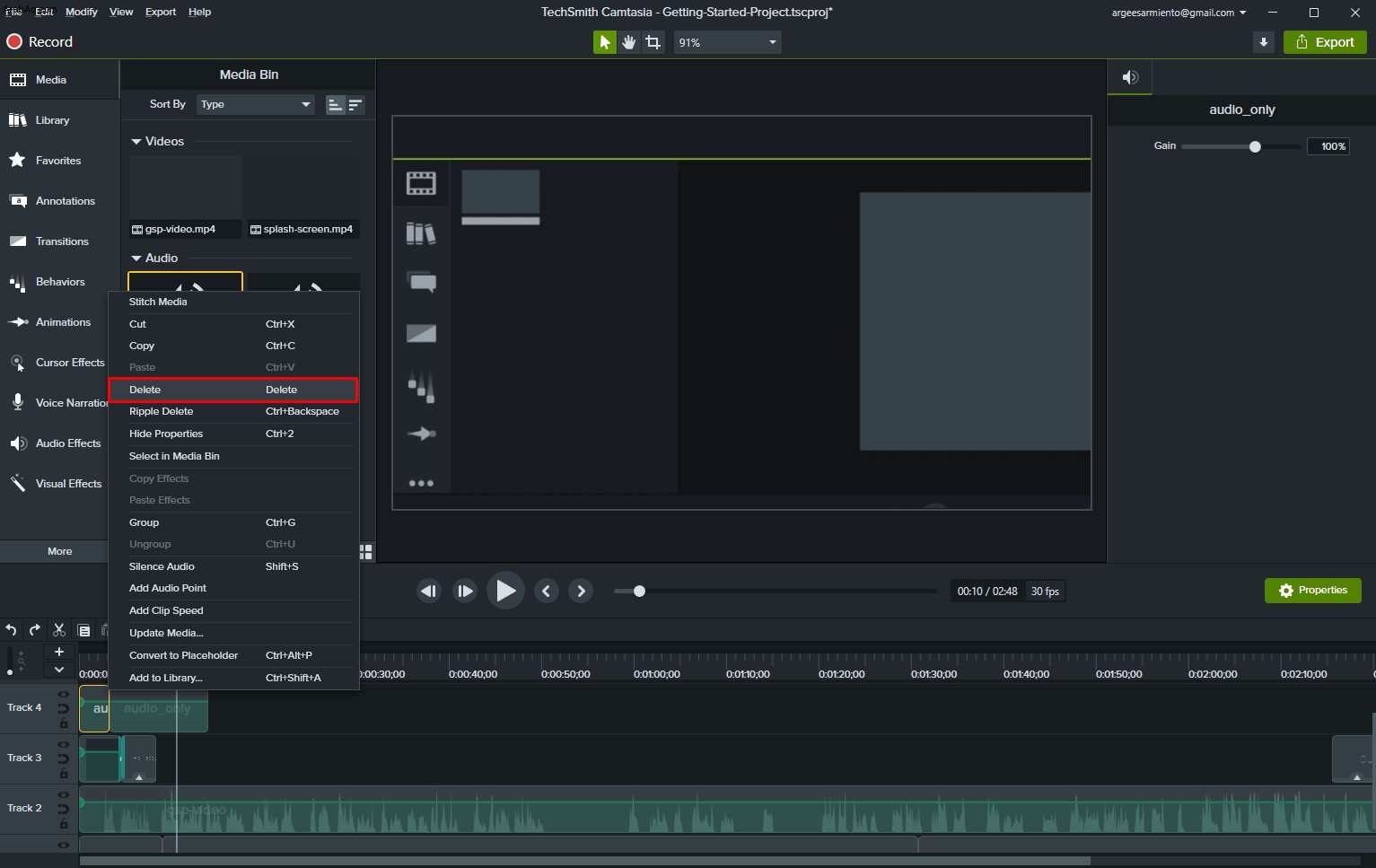Toggle the Track 4 visibility eye
Image resolution: width=1376 pixels, height=868 pixels.
point(64,694)
